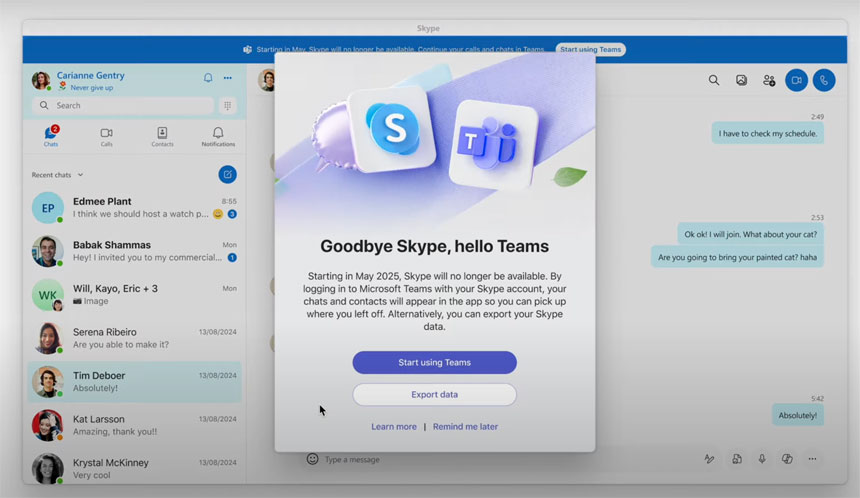The image size is (860, 498).
Task: Start a video call
Action: click(x=796, y=80)
